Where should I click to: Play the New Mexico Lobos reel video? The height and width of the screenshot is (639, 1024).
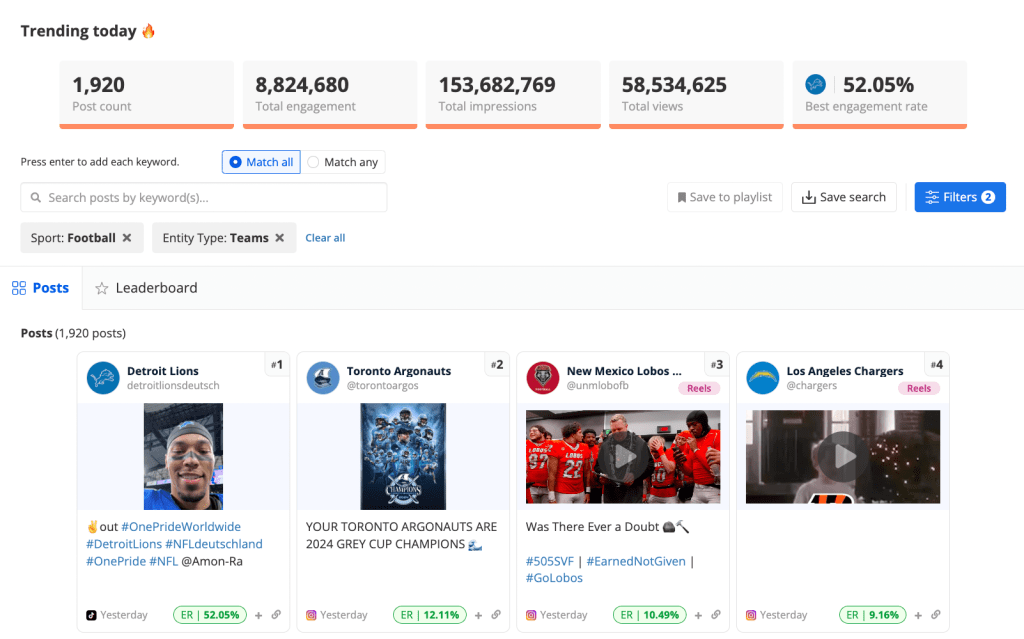624,456
